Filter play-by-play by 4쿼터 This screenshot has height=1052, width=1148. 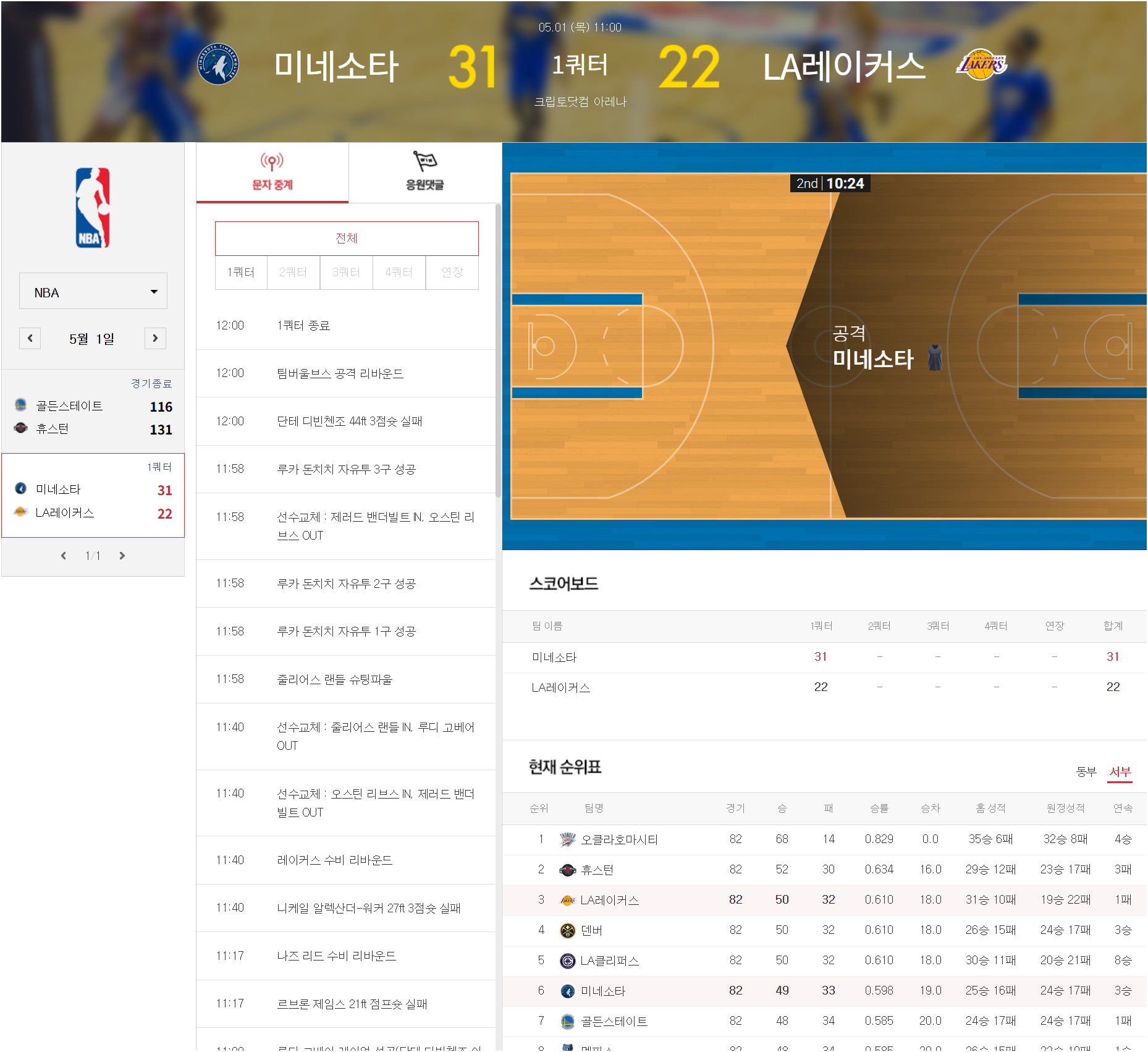pyautogui.click(x=399, y=272)
